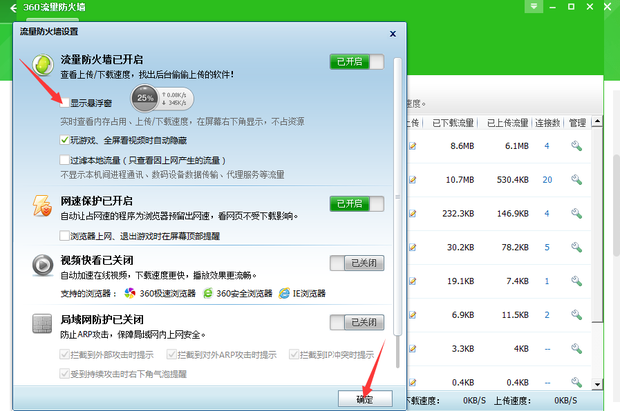Click the 360安全浏览器 green icon
Image resolution: width=620 pixels, height=411 pixels.
(208, 294)
